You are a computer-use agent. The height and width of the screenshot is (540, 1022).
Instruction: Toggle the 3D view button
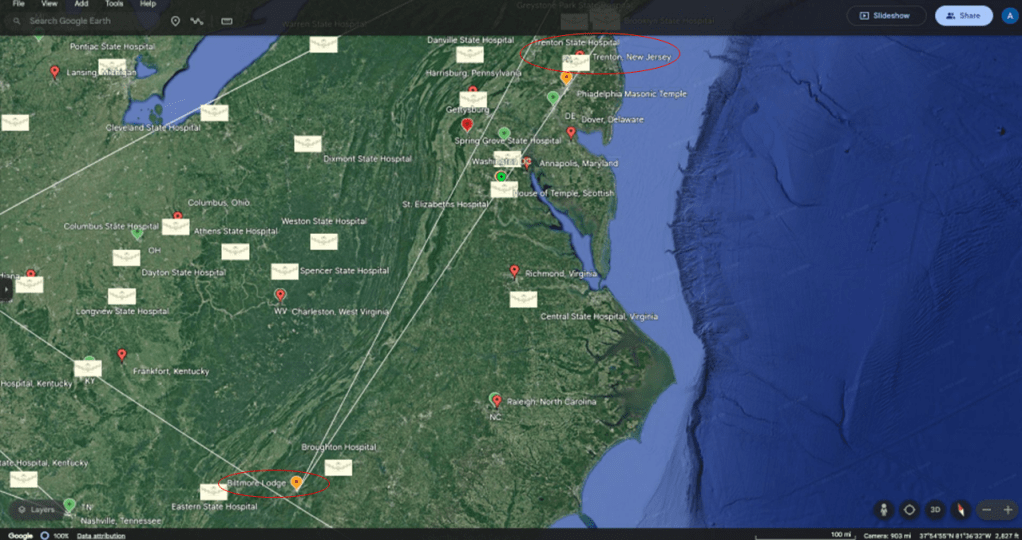[936, 509]
